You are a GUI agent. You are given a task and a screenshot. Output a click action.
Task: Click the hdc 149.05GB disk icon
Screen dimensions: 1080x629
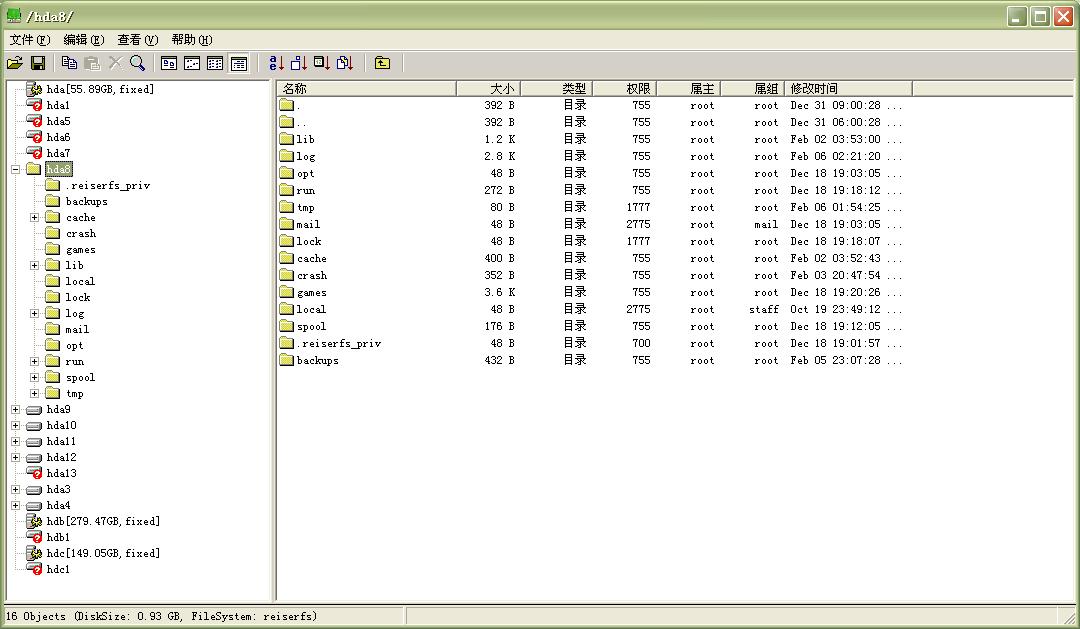point(34,553)
